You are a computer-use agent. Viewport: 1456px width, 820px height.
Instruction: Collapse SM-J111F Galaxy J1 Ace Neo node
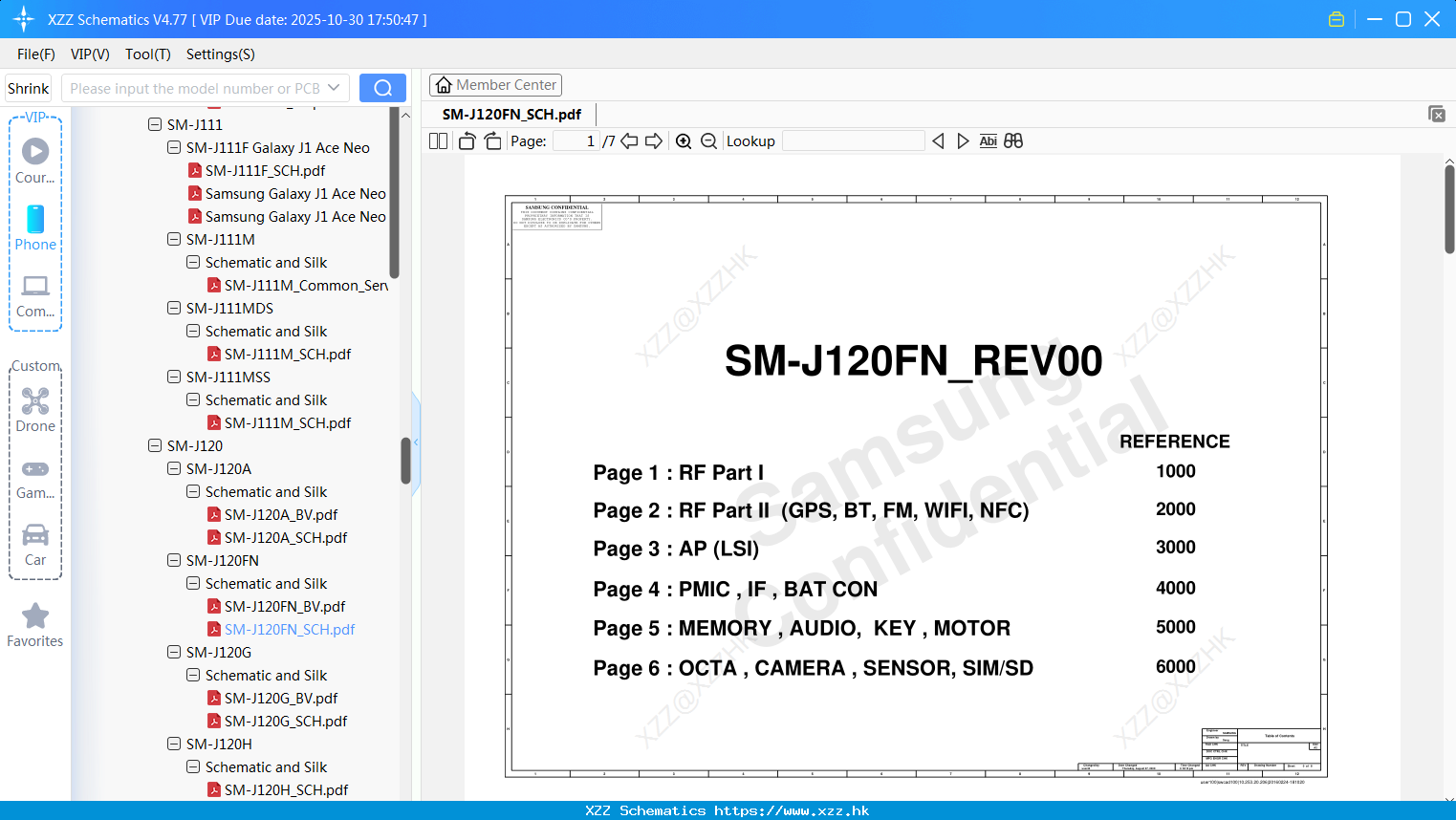pyautogui.click(x=174, y=147)
